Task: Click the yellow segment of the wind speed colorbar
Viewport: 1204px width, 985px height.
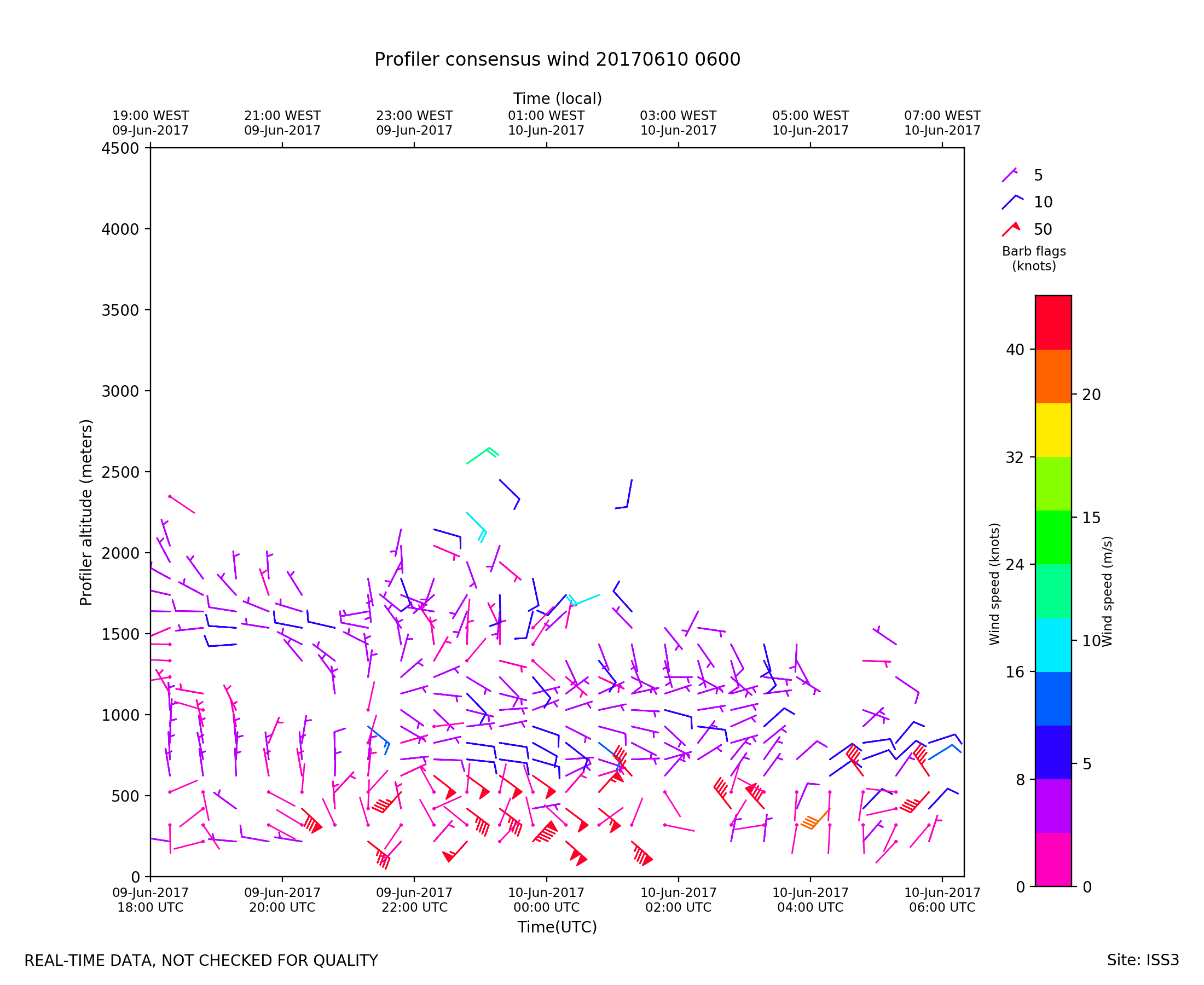Action: (1053, 430)
